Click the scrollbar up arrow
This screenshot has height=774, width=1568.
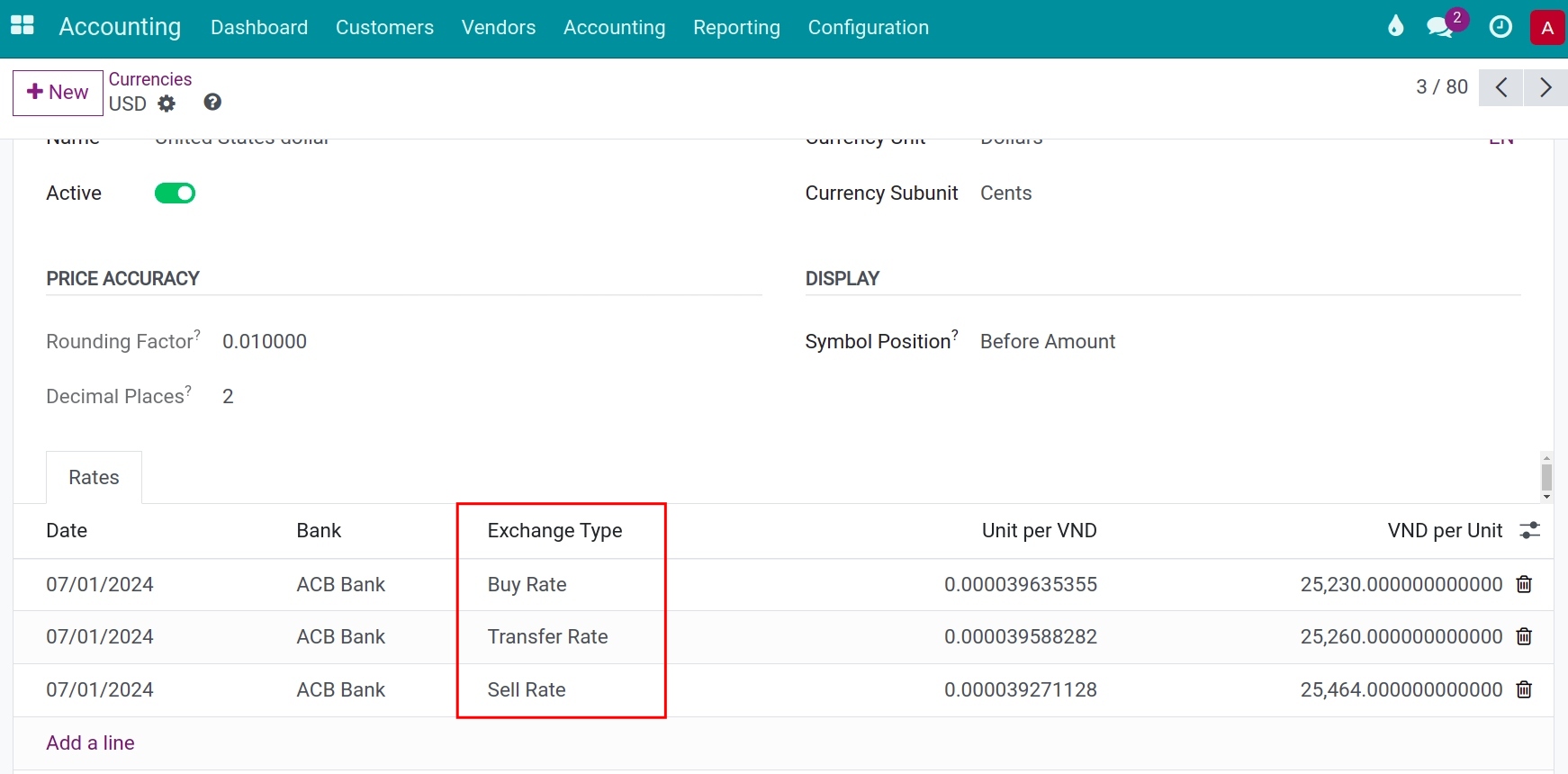pos(1546,458)
